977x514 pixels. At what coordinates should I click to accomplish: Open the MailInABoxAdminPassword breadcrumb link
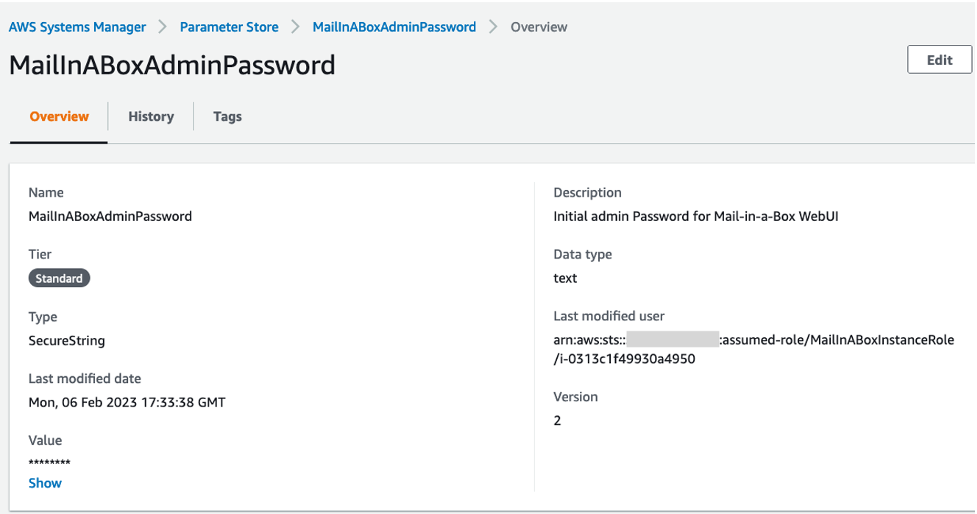point(394,27)
